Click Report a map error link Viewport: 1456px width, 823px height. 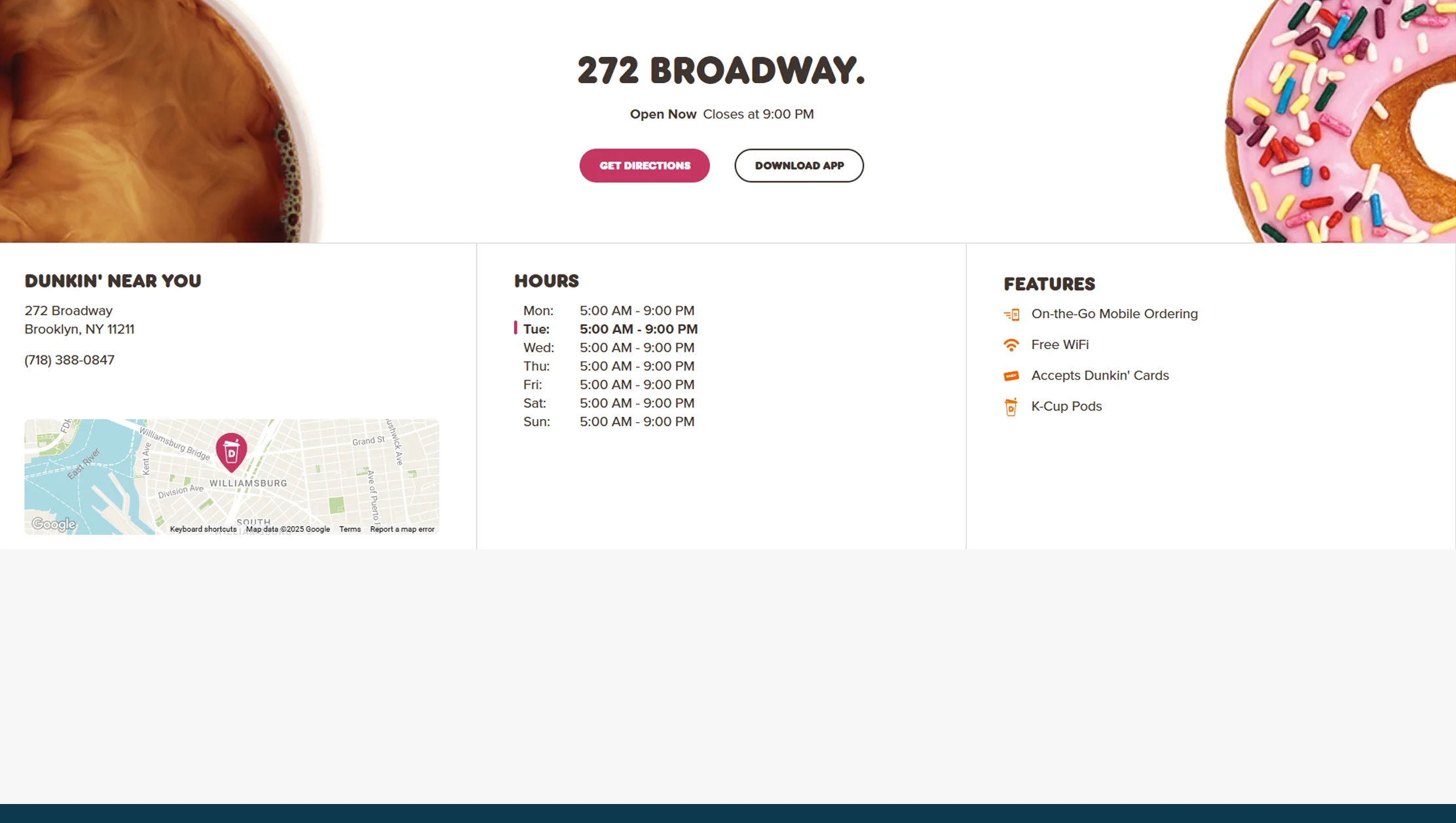point(402,529)
